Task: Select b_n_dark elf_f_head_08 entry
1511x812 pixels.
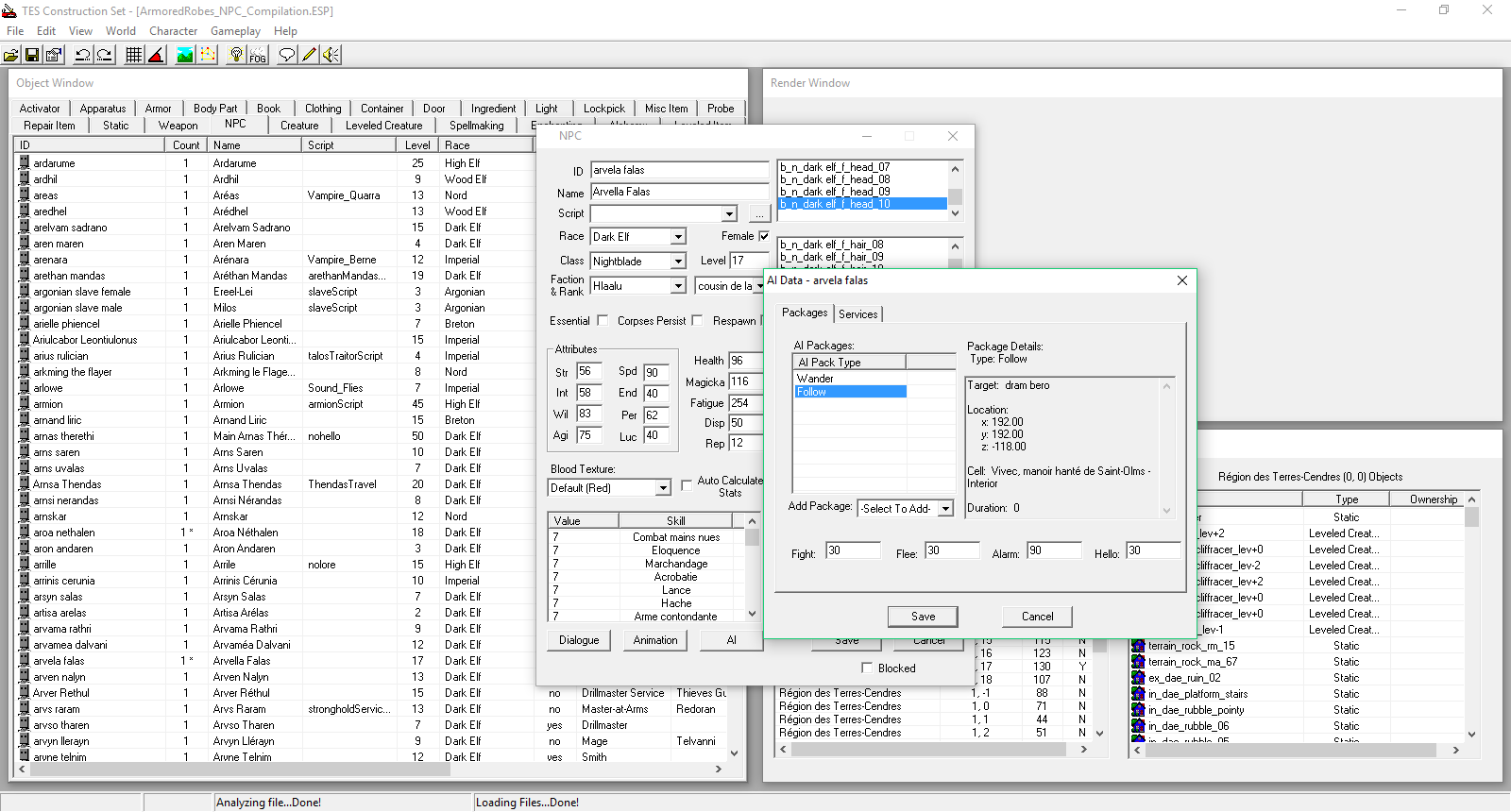Action: click(862, 179)
